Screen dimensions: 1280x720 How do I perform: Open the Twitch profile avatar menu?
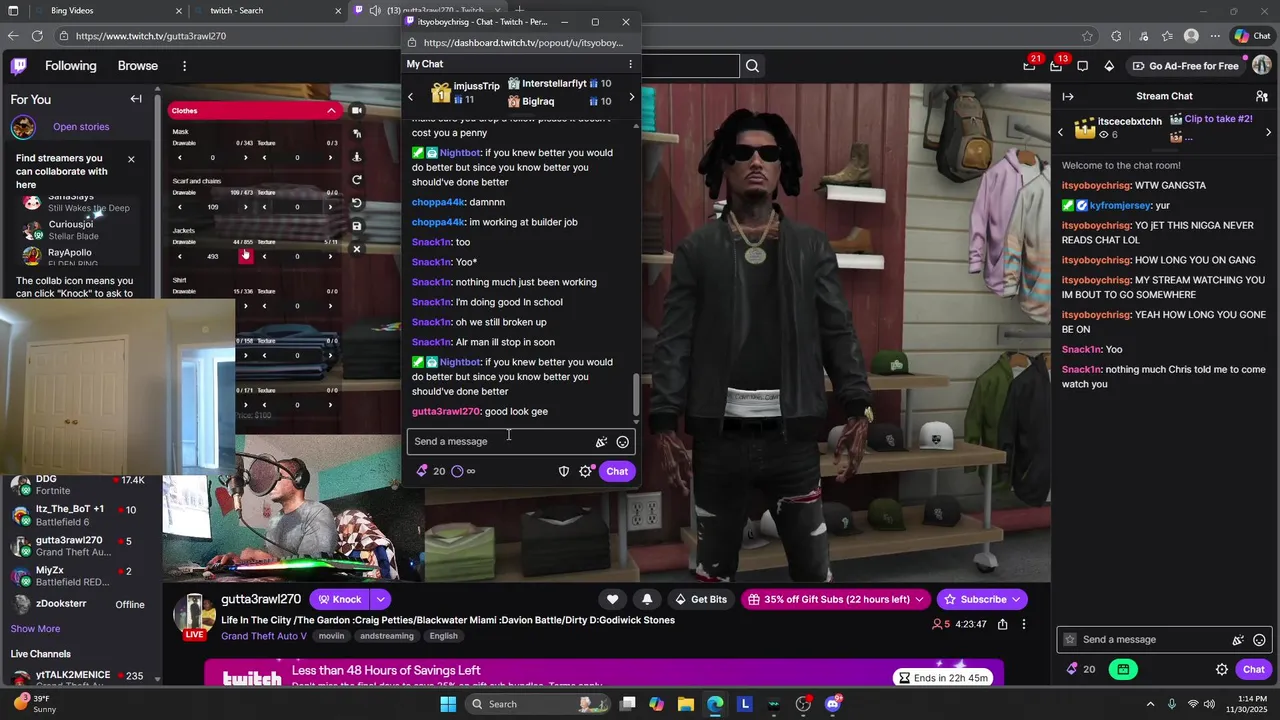(x=1262, y=66)
